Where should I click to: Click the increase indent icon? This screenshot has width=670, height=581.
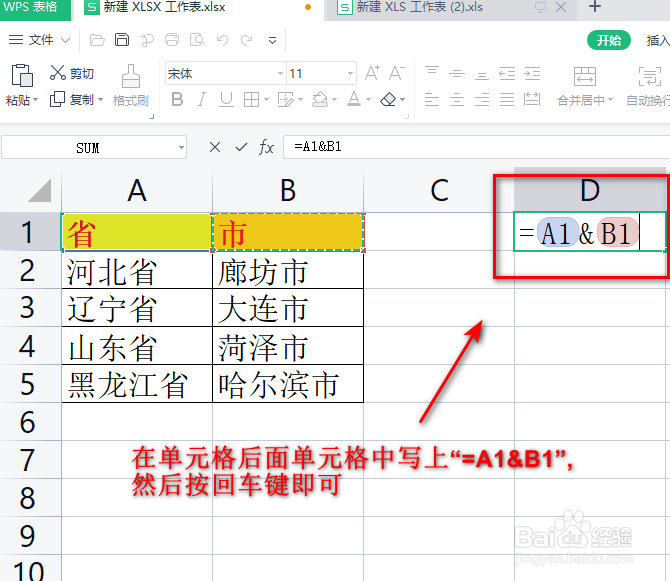(x=532, y=73)
